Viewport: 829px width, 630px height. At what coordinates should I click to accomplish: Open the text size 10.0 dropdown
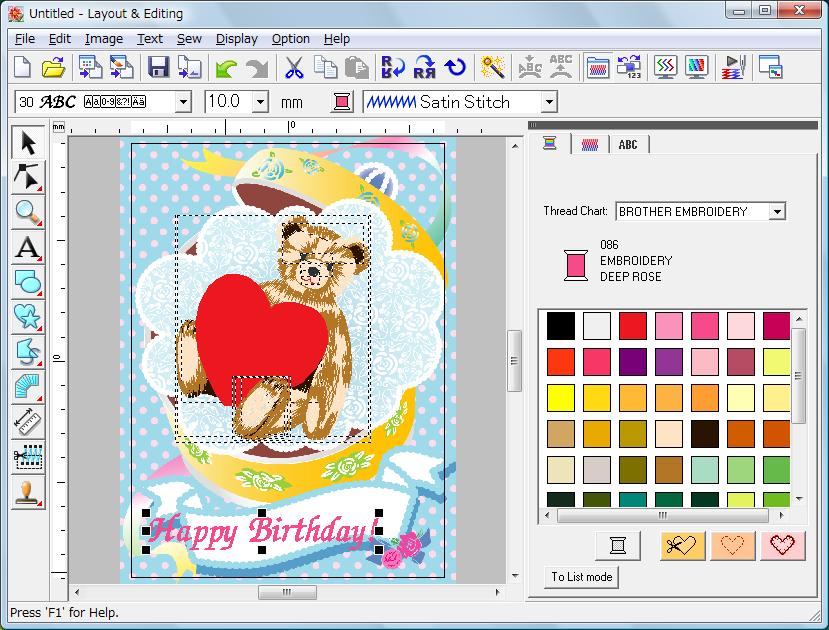point(261,101)
